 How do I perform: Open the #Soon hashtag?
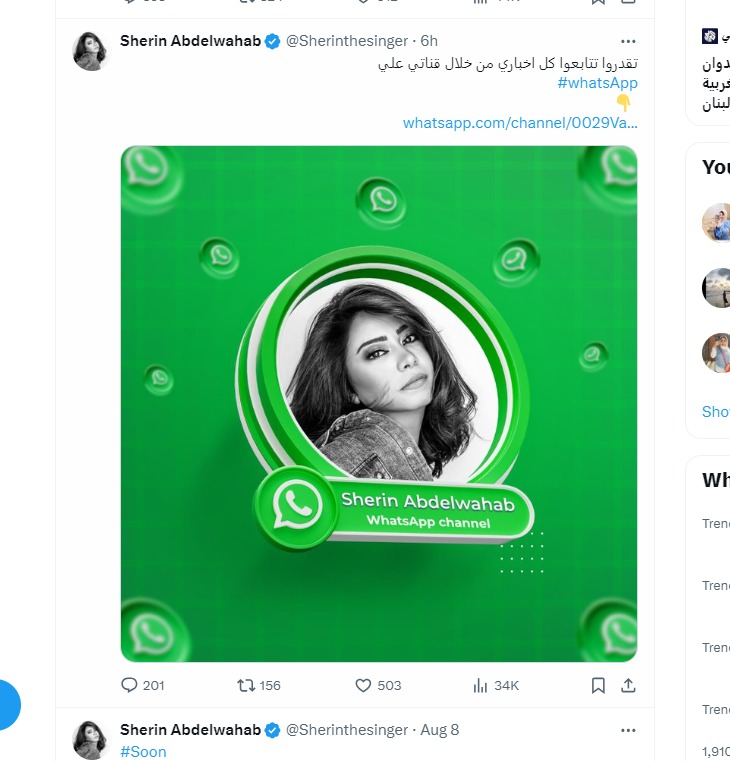[143, 751]
